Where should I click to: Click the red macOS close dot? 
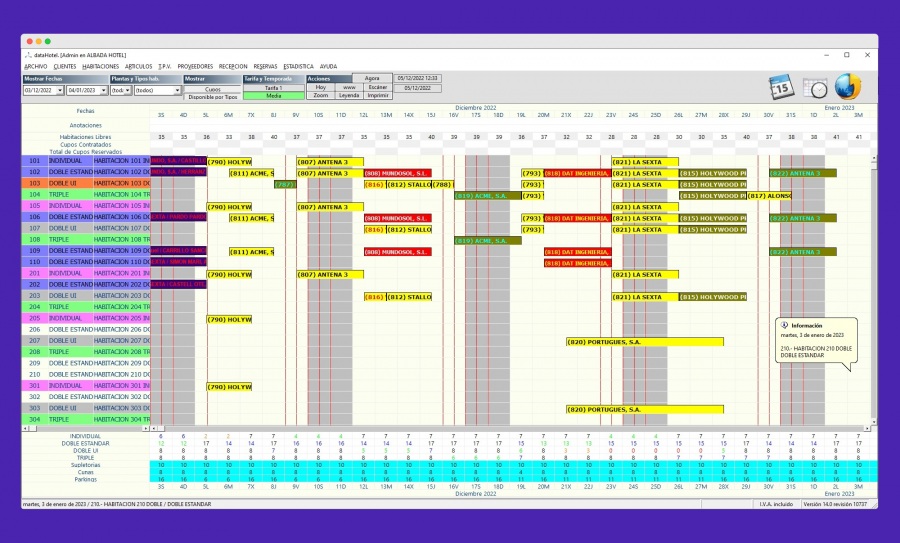[x=27, y=41]
